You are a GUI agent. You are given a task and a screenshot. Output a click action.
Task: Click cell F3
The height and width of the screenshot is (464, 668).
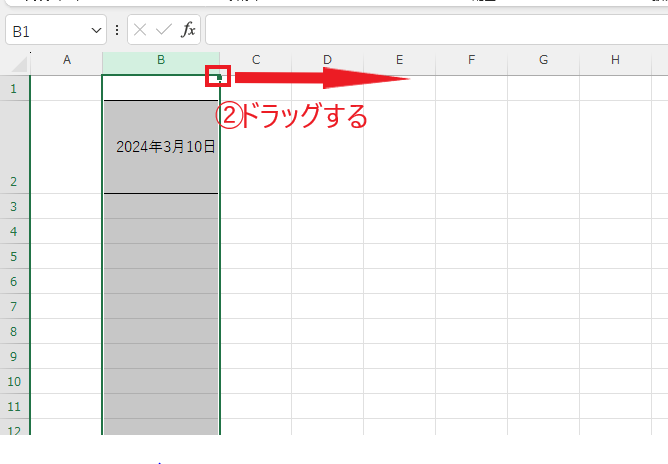(x=471, y=206)
